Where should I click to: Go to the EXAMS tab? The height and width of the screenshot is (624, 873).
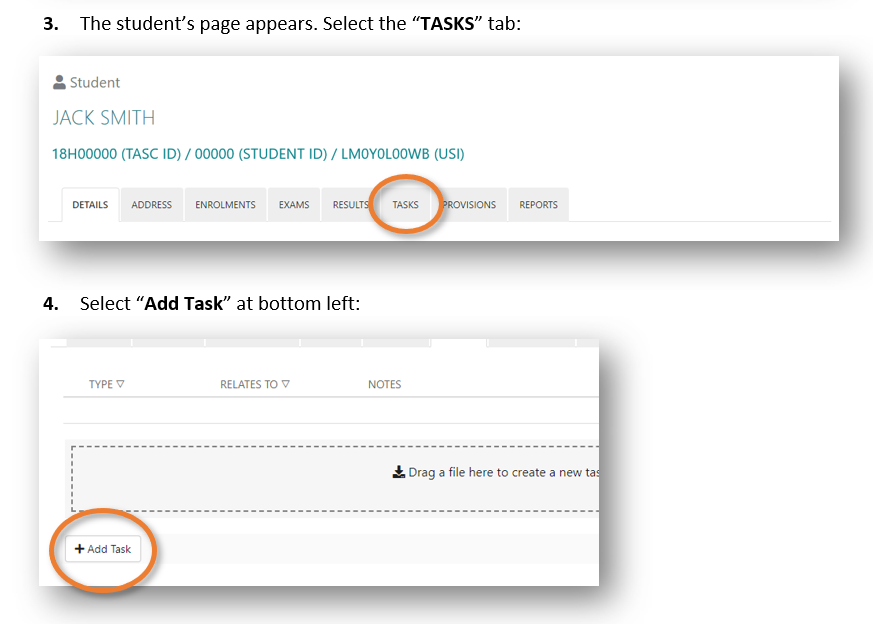point(294,205)
